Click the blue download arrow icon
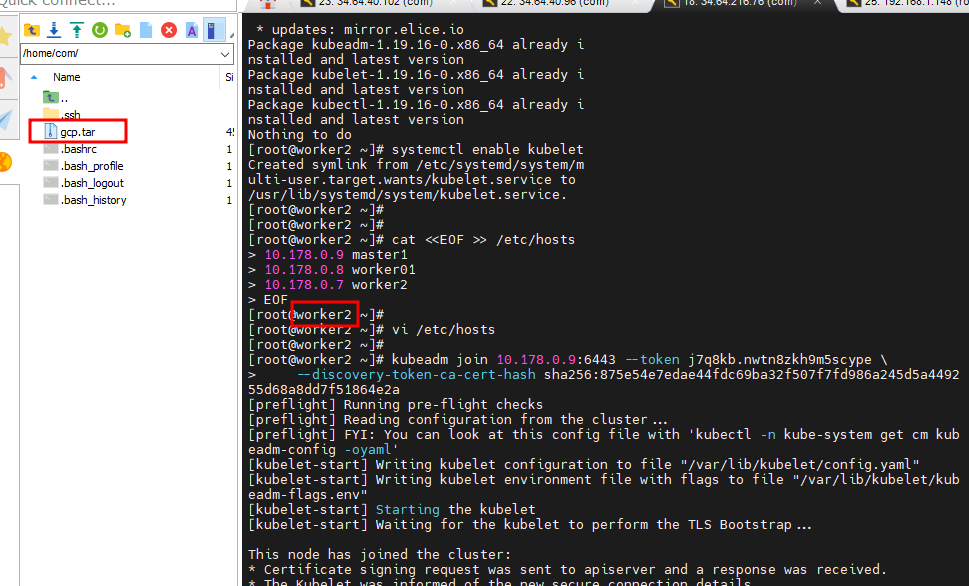Screen dimensions: 969x586 [x=54, y=30]
